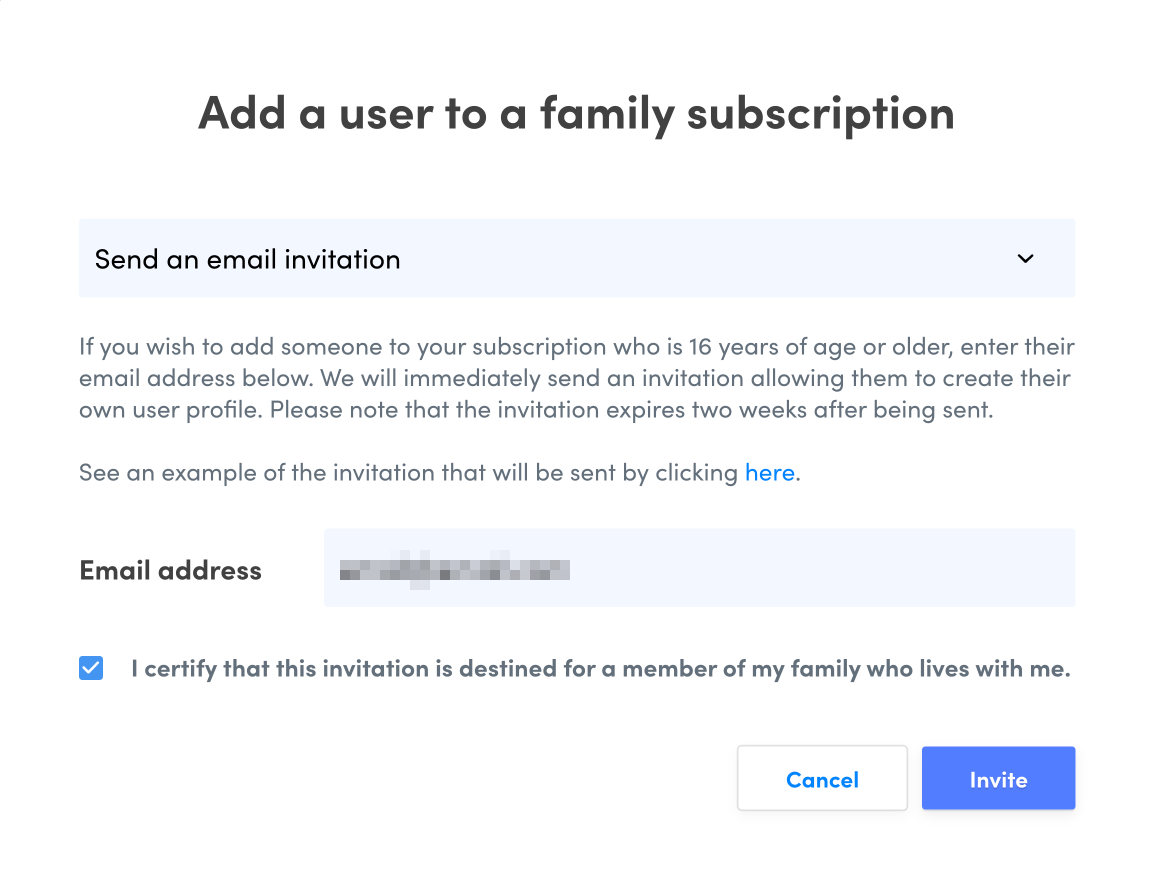The image size is (1152, 888).
Task: Select the "Send an email invitation" option text
Action: click(248, 260)
